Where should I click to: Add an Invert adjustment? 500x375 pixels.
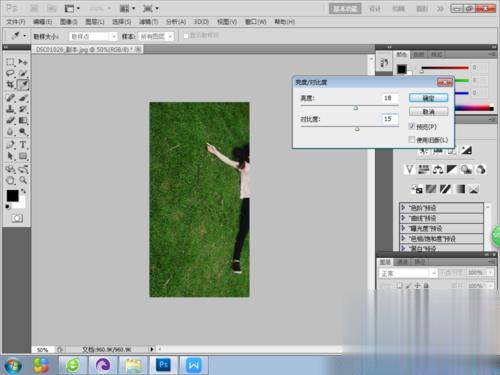pos(417,189)
